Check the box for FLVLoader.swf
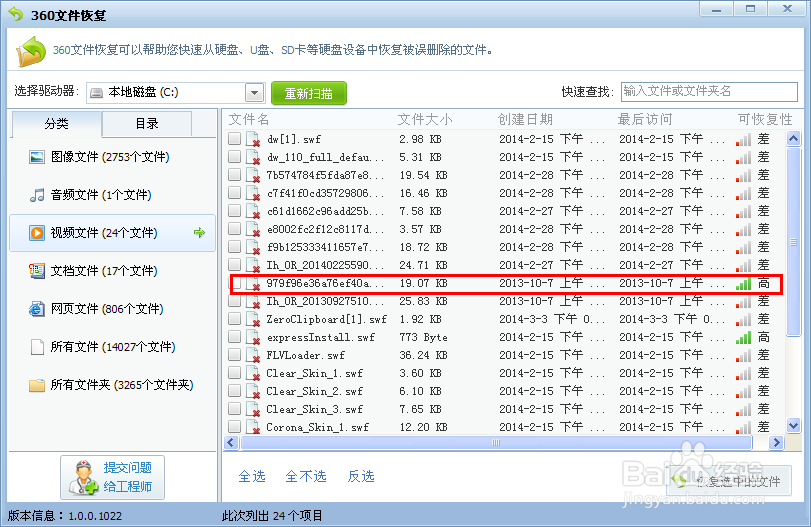 pyautogui.click(x=234, y=355)
